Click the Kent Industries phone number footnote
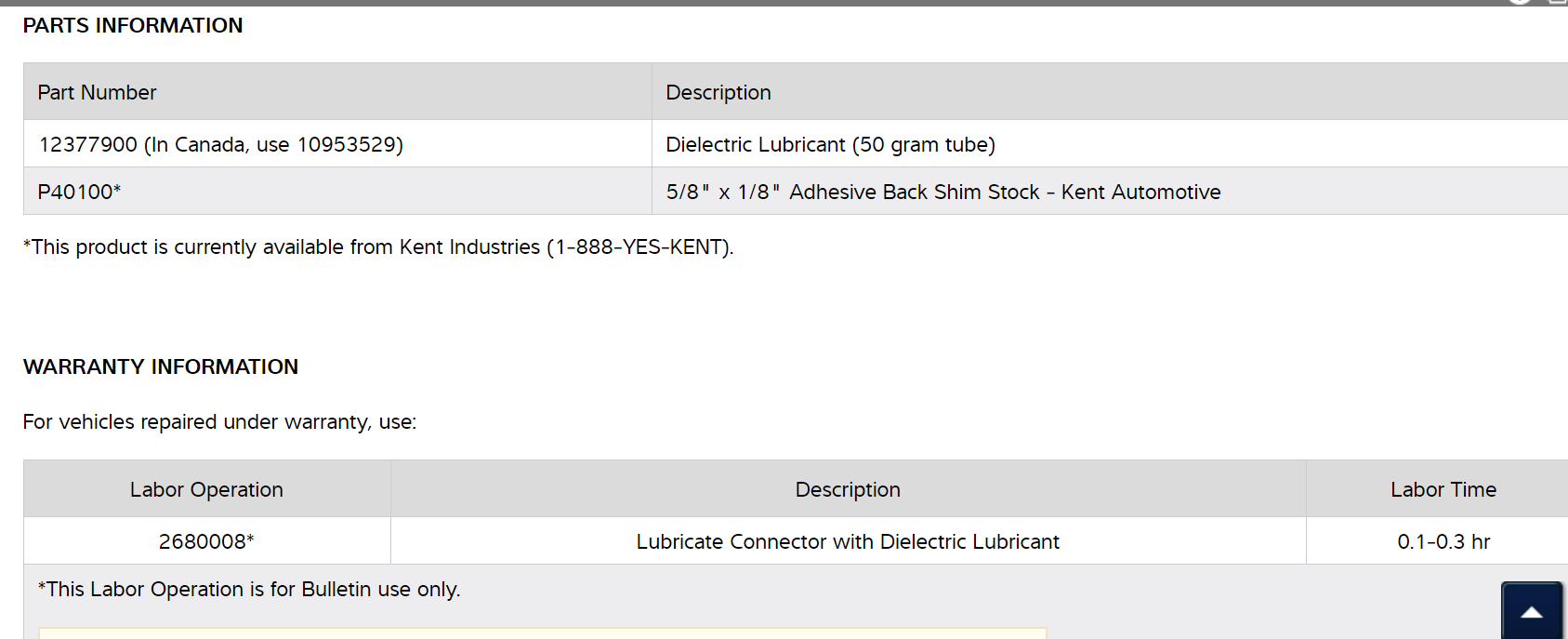Screen dimensions: 1568x639 [x=378, y=247]
